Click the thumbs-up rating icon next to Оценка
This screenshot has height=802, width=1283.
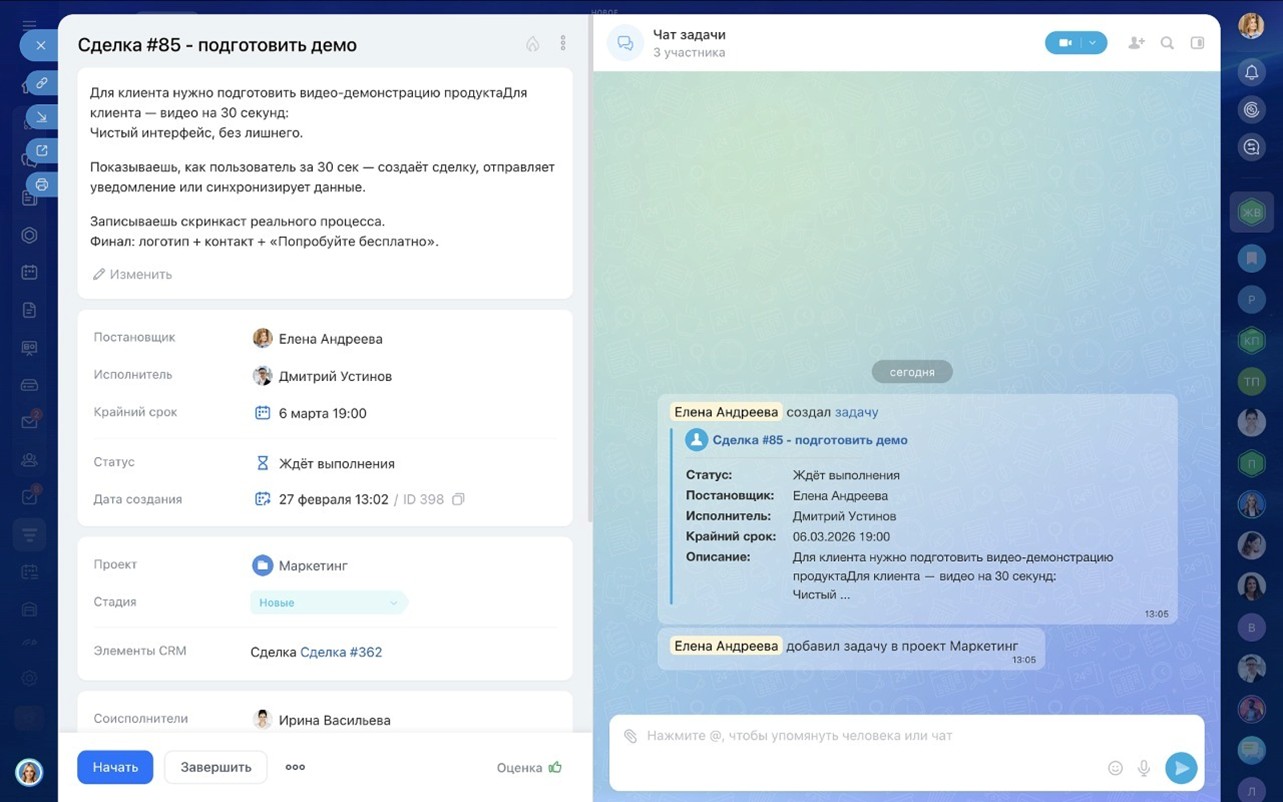558,767
